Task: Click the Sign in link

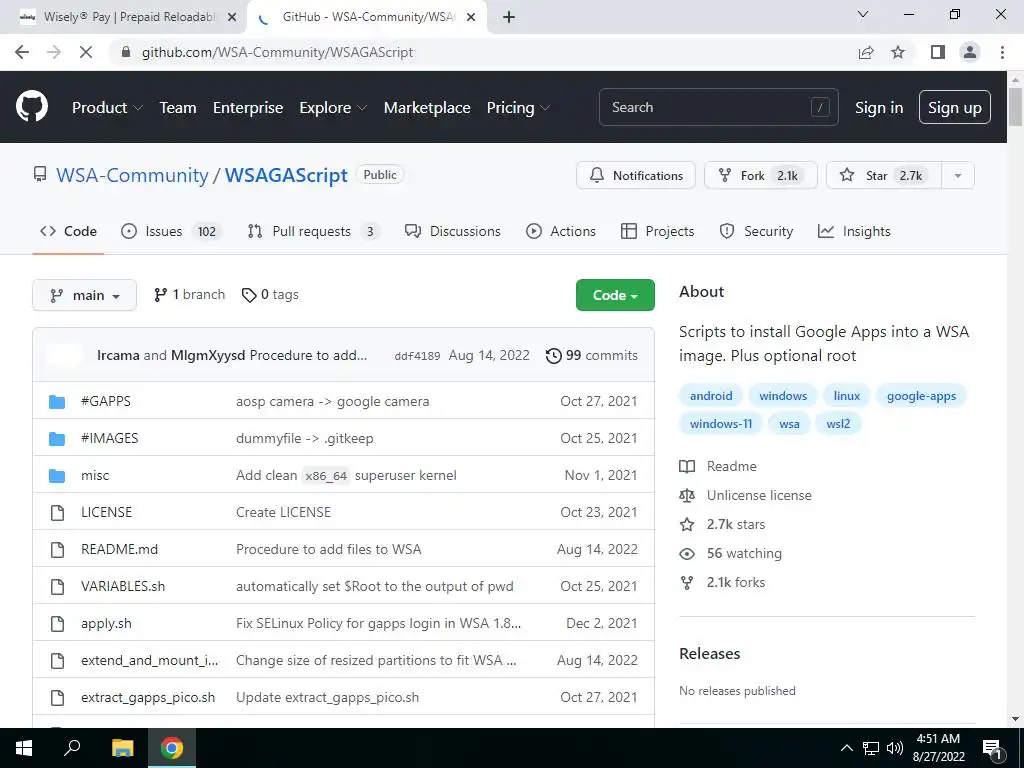Action: 879,108
